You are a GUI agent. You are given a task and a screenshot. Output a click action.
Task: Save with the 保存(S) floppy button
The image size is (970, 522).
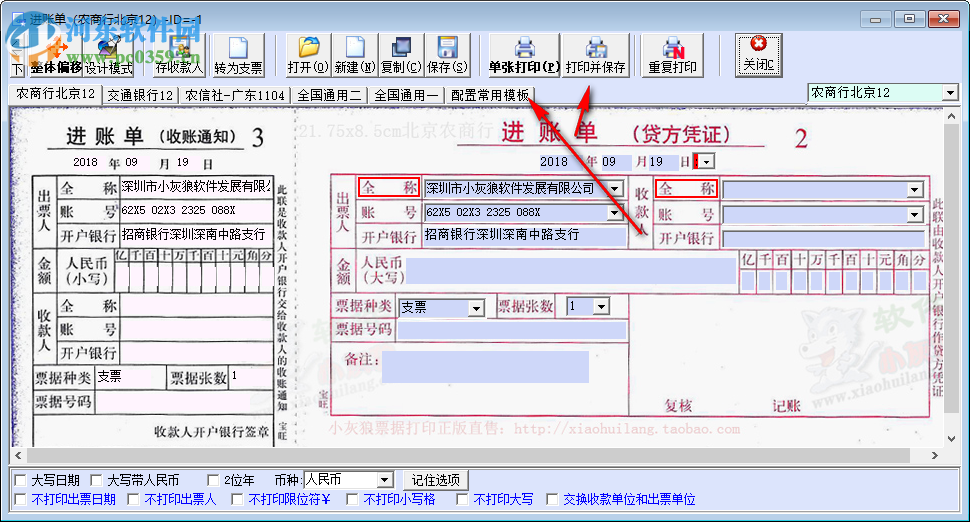447,56
